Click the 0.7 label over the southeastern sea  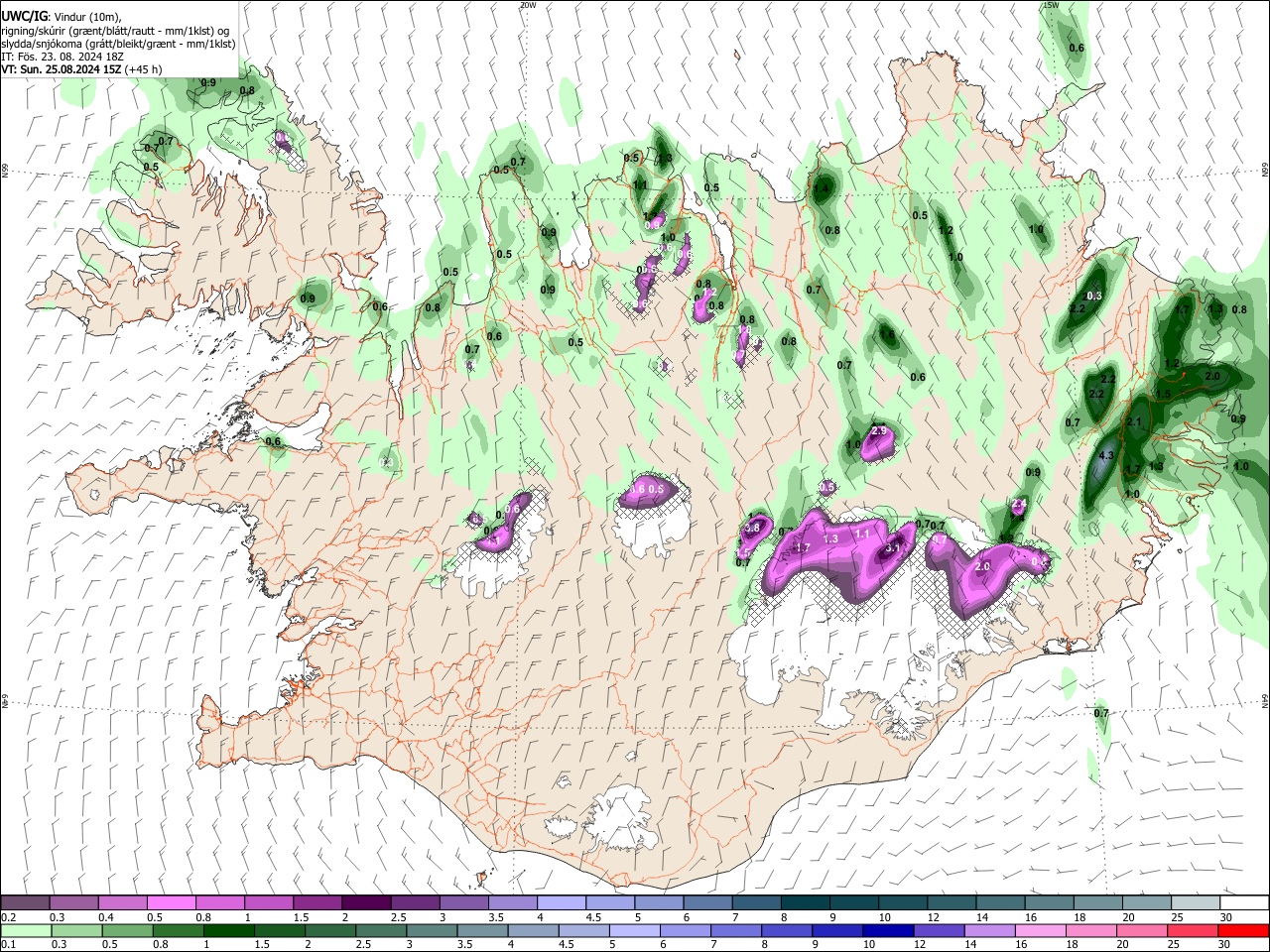click(1100, 713)
